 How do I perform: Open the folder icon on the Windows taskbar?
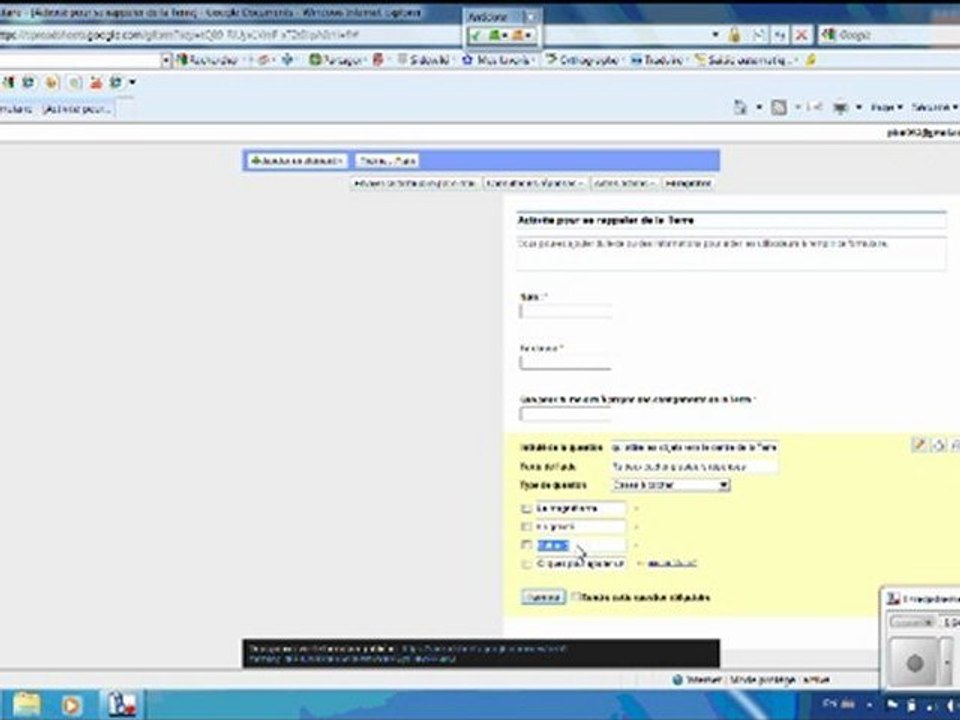26,705
